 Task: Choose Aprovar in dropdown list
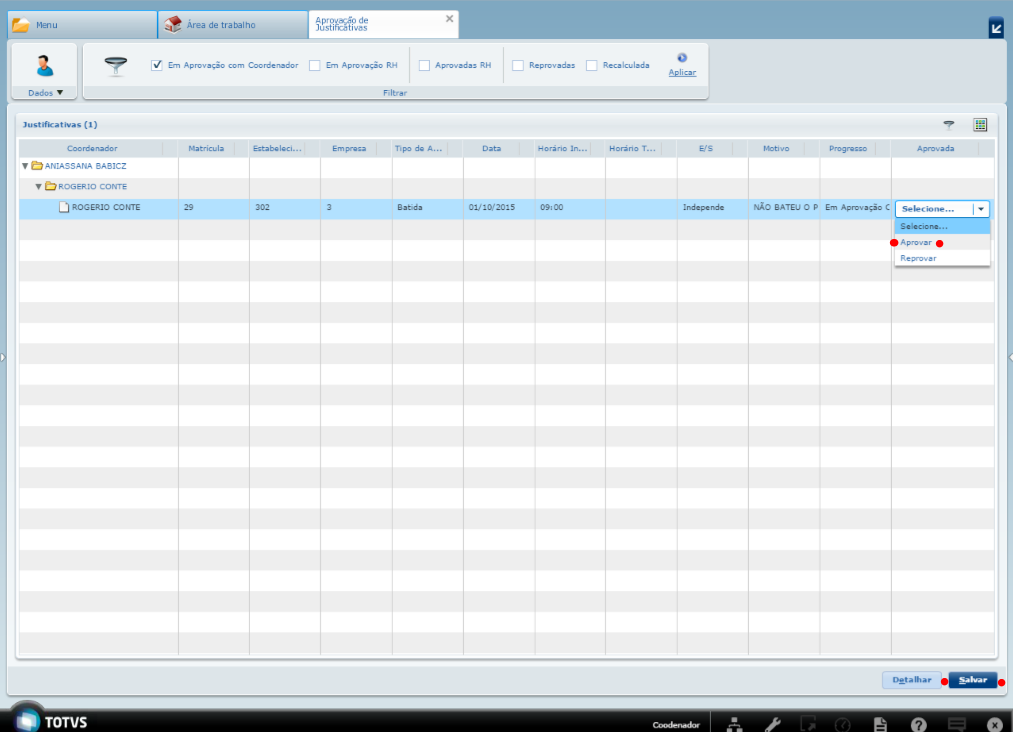[x=942, y=242]
